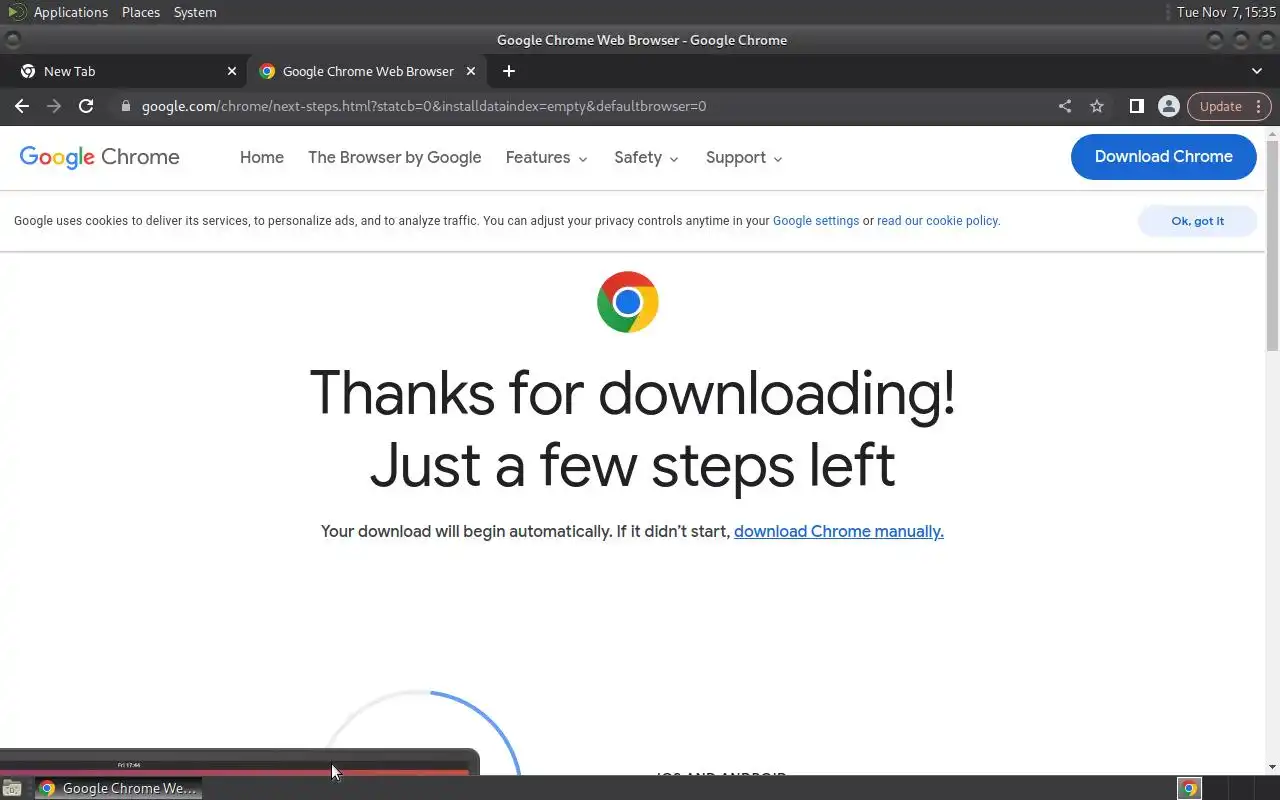Open a new tab with the plus icon
This screenshot has width=1280, height=800.
pyautogui.click(x=509, y=71)
